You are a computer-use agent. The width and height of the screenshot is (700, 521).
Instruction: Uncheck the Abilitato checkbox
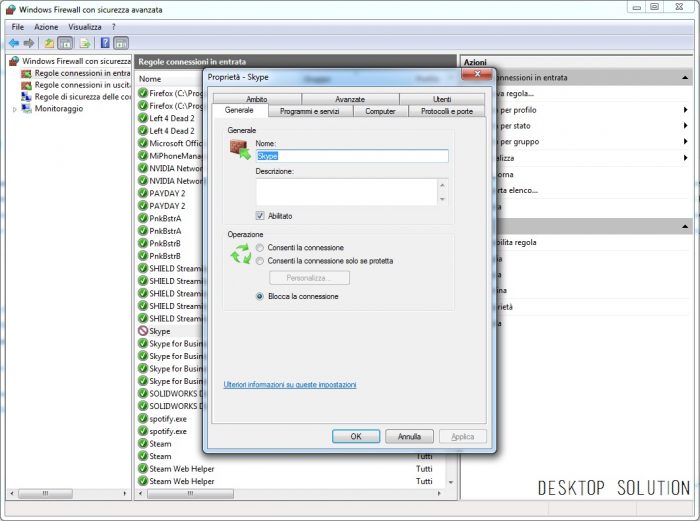pos(260,216)
